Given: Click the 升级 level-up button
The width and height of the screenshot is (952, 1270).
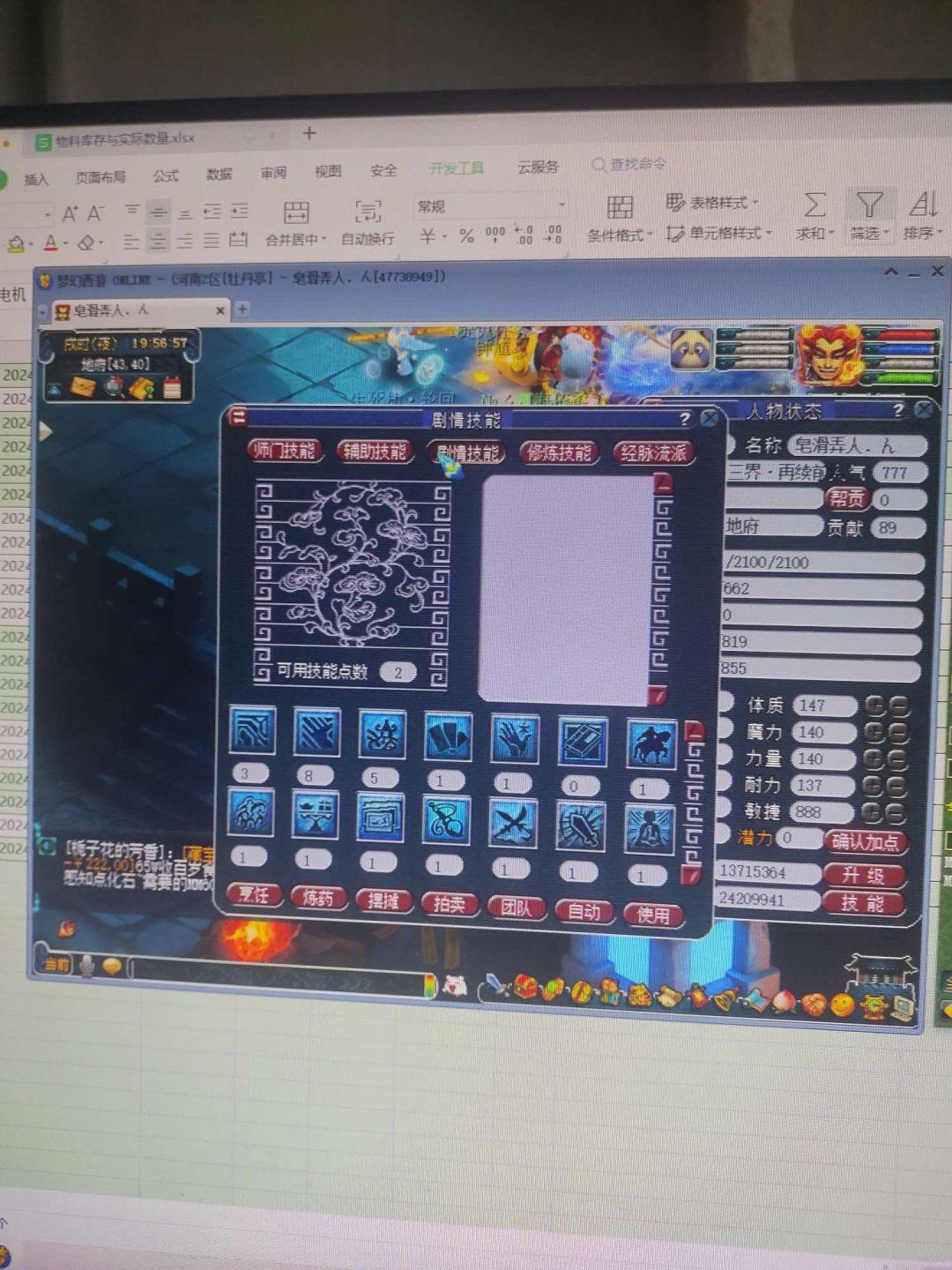Looking at the screenshot, I should pos(863,875).
